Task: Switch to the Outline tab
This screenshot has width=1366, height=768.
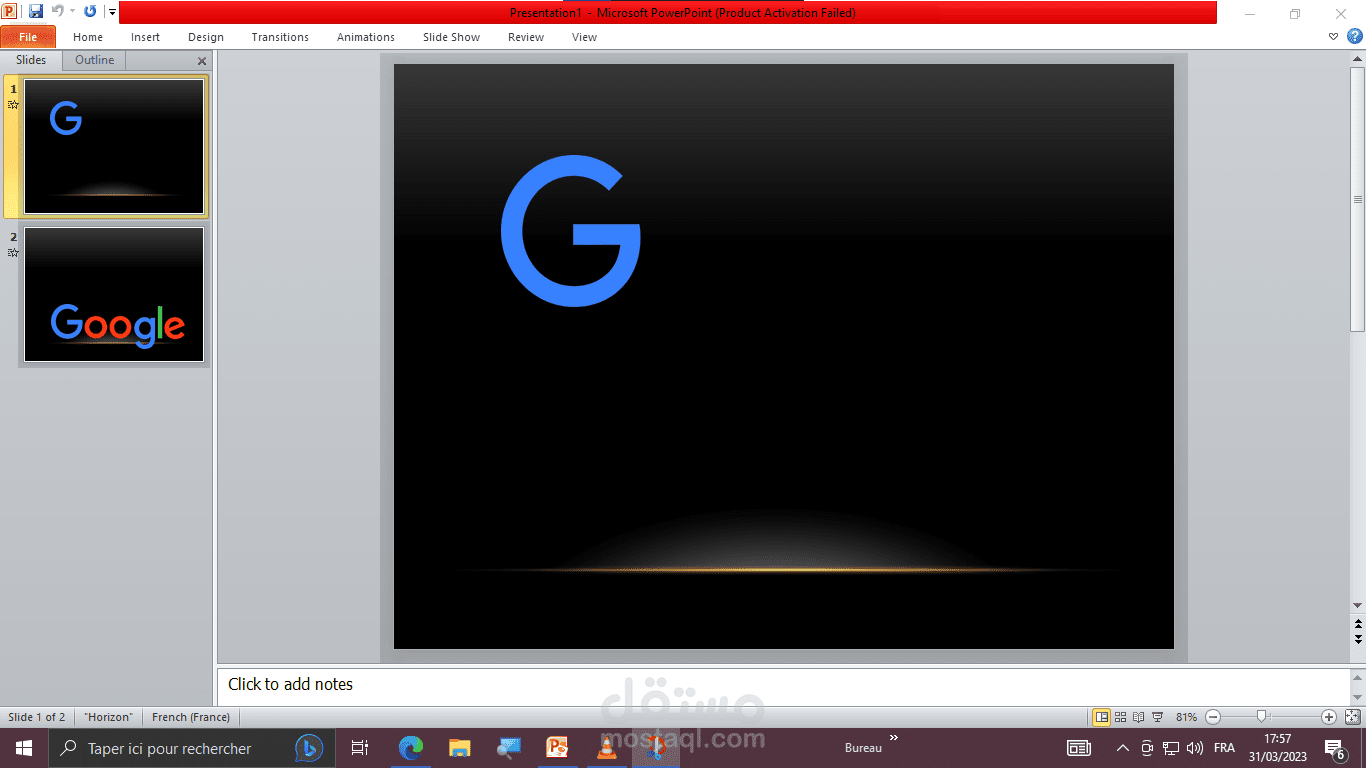Action: 93,59
